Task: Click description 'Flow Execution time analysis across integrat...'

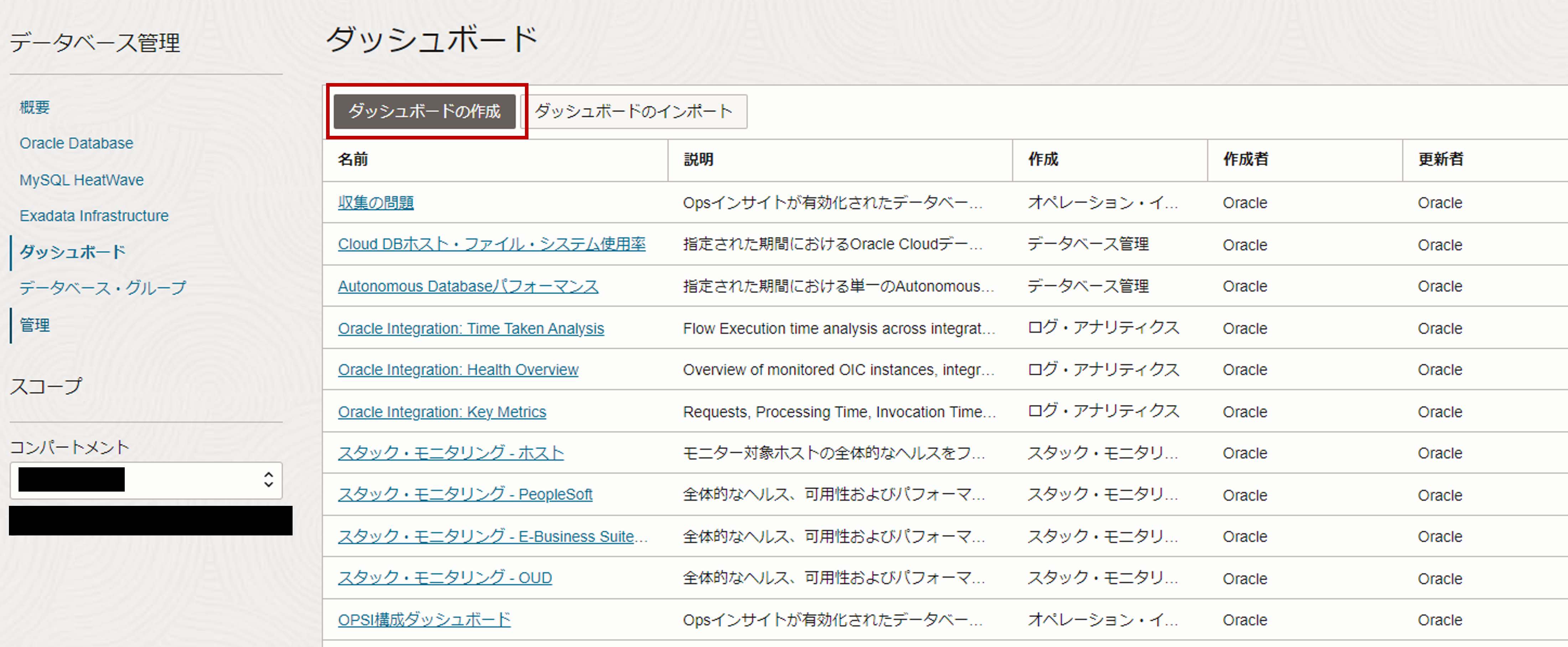Action: click(x=839, y=328)
